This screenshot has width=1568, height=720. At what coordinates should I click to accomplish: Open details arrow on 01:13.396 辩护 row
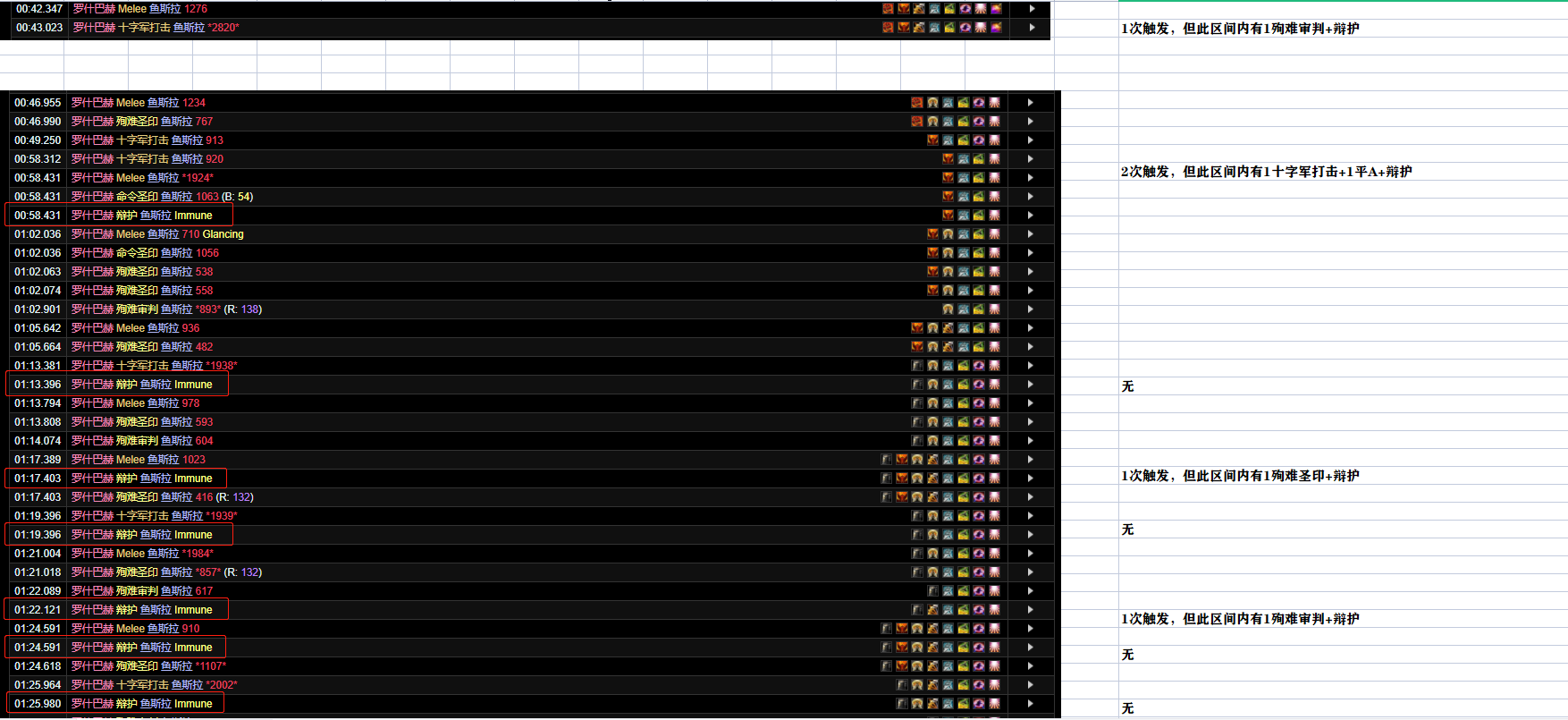pyautogui.click(x=1030, y=385)
